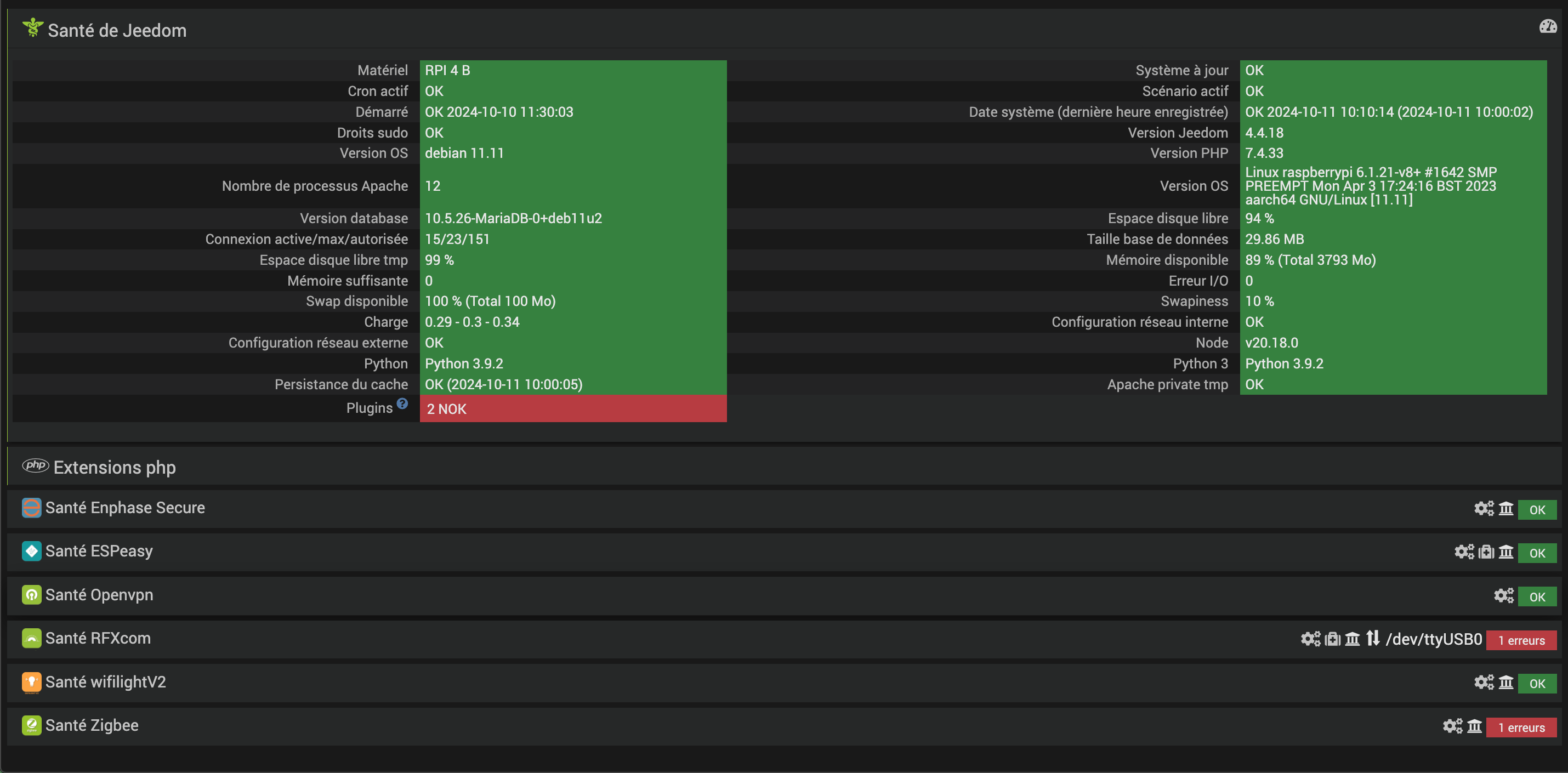Open the gears icon on the RFXcom row
1568x773 pixels.
1310,639
